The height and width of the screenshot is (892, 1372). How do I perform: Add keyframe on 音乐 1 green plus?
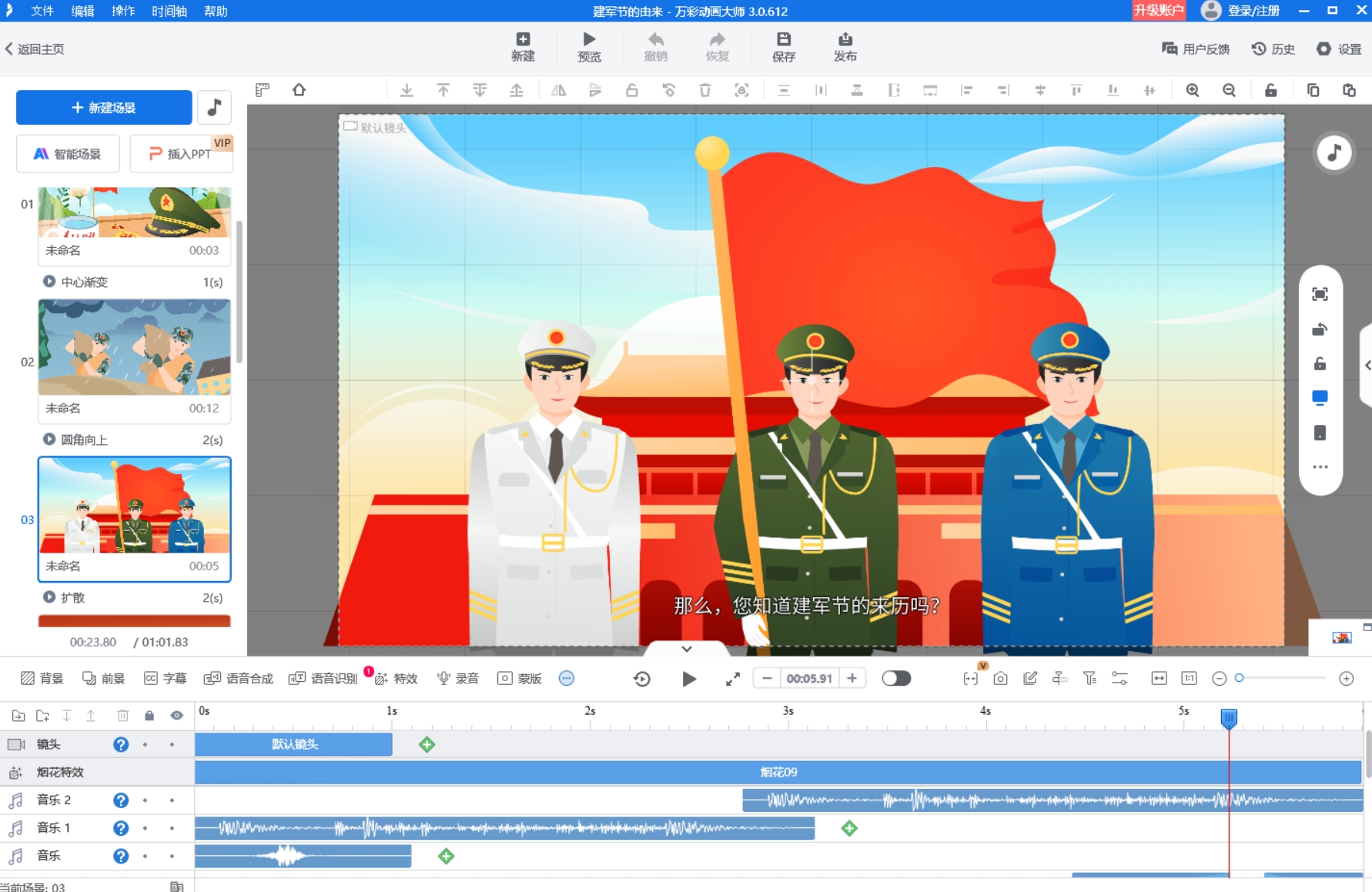coord(849,828)
